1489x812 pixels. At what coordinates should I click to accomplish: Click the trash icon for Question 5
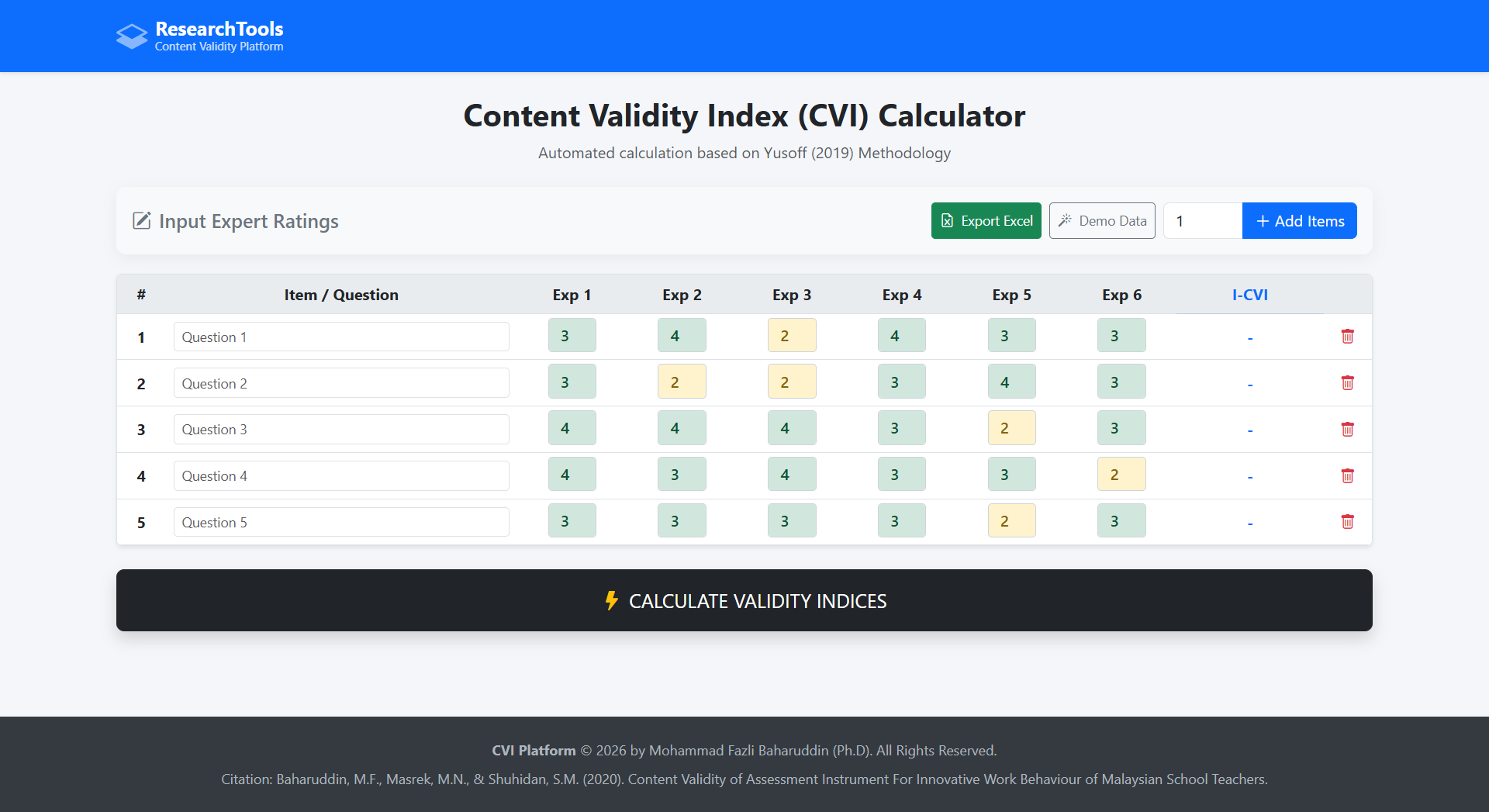coord(1347,522)
